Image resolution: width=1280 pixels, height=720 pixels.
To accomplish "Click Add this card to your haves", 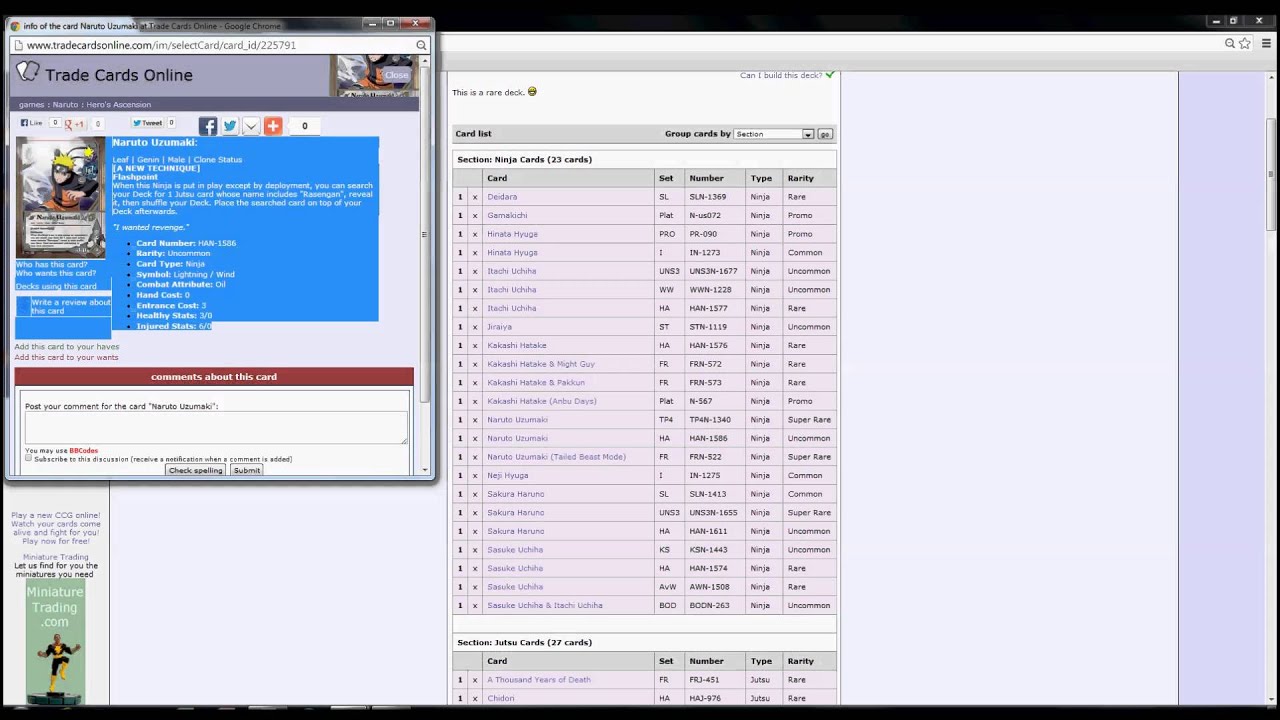I will point(66,346).
